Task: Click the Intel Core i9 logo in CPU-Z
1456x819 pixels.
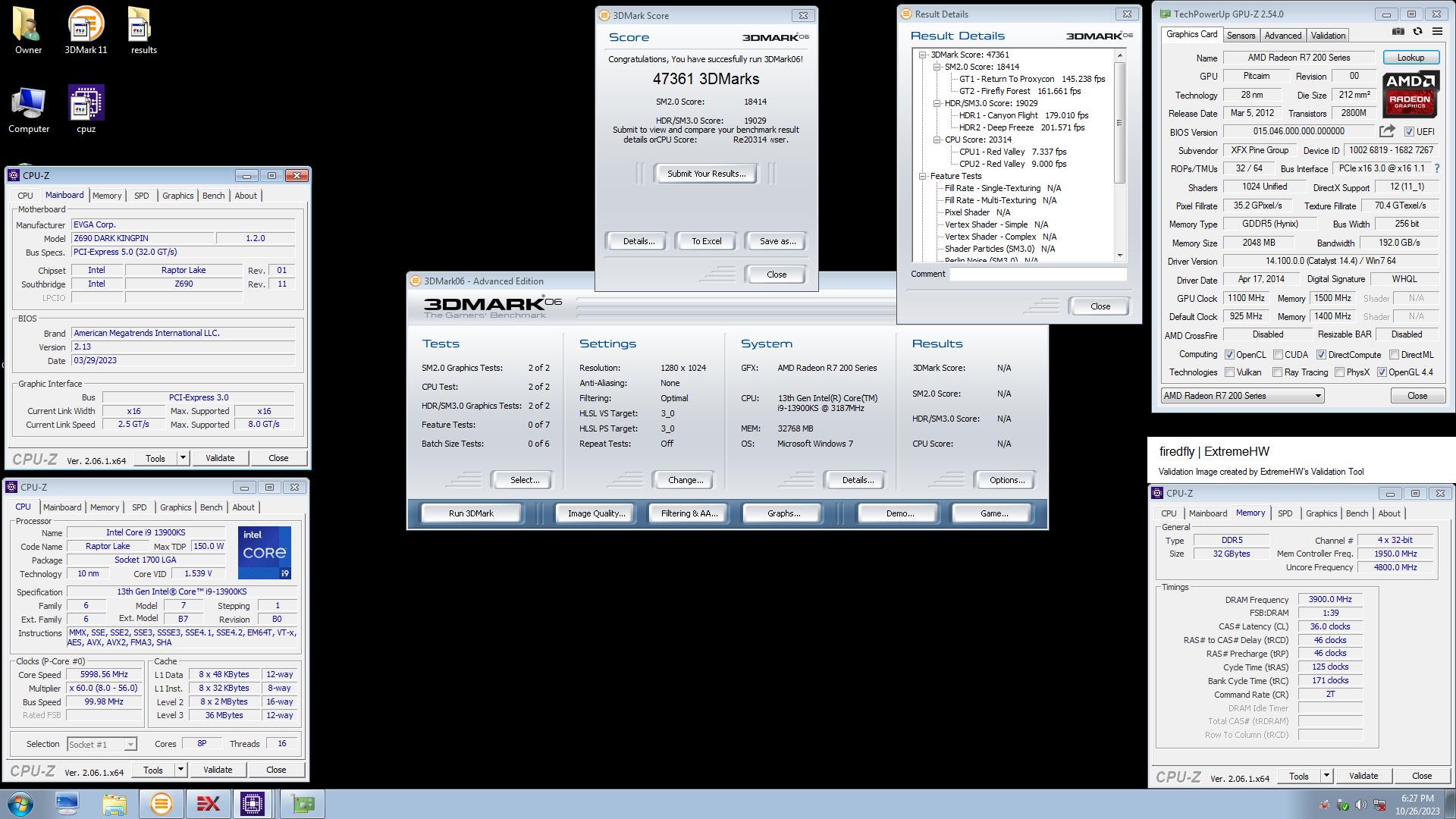Action: (x=264, y=553)
